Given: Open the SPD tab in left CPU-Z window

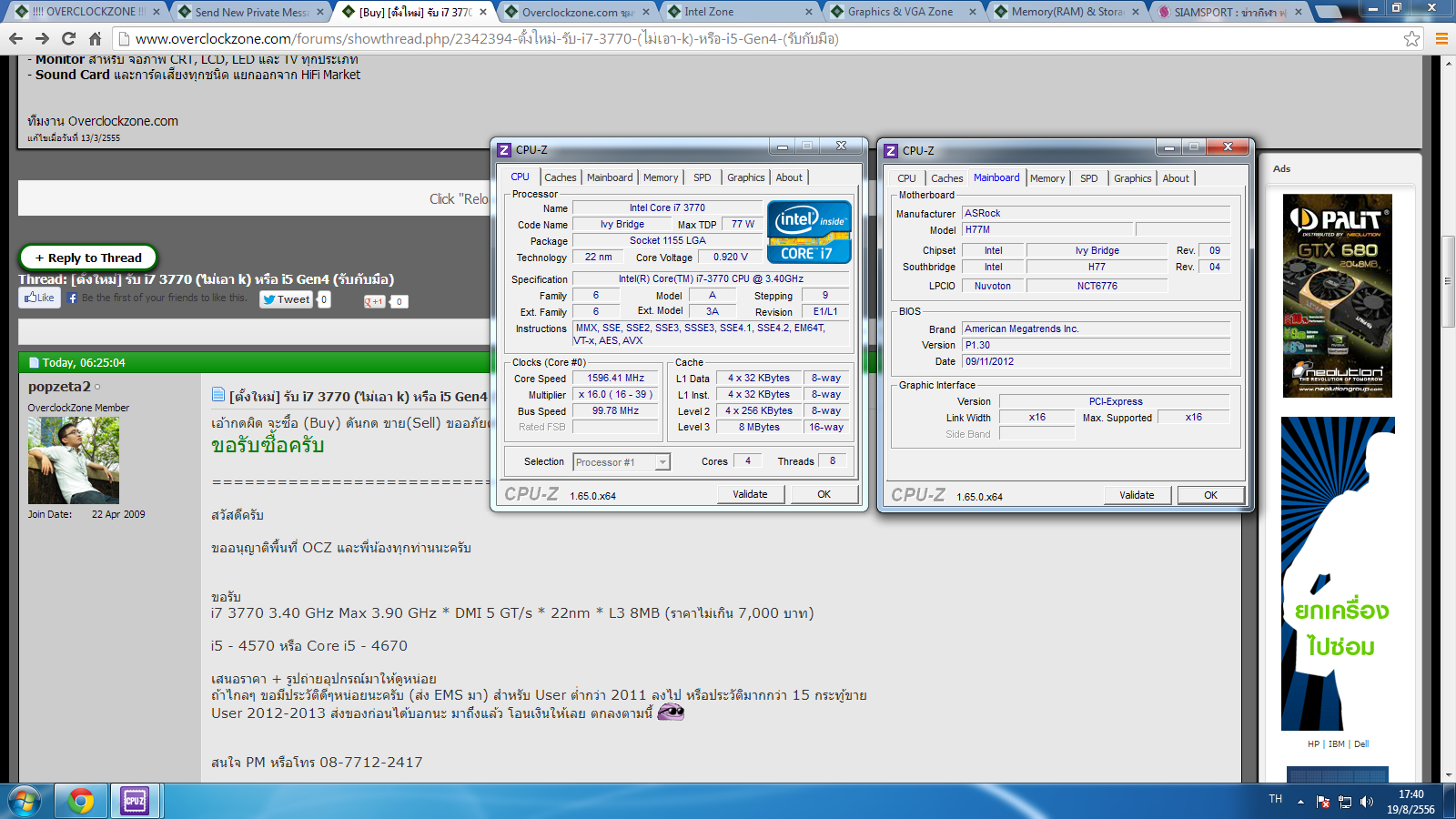Looking at the screenshot, I should 703,177.
